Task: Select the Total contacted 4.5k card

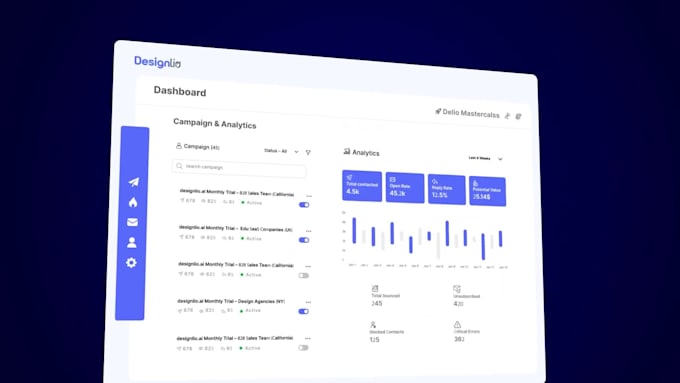Action: click(362, 186)
